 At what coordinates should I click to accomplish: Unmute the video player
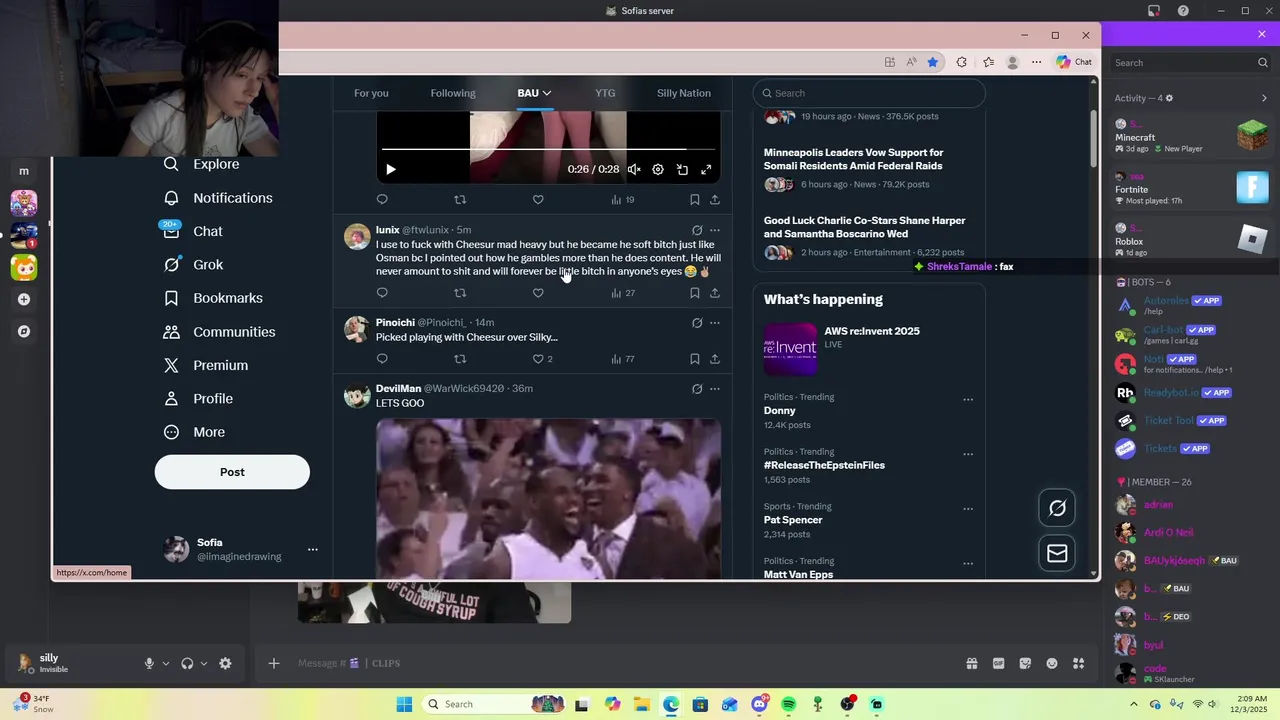(634, 169)
